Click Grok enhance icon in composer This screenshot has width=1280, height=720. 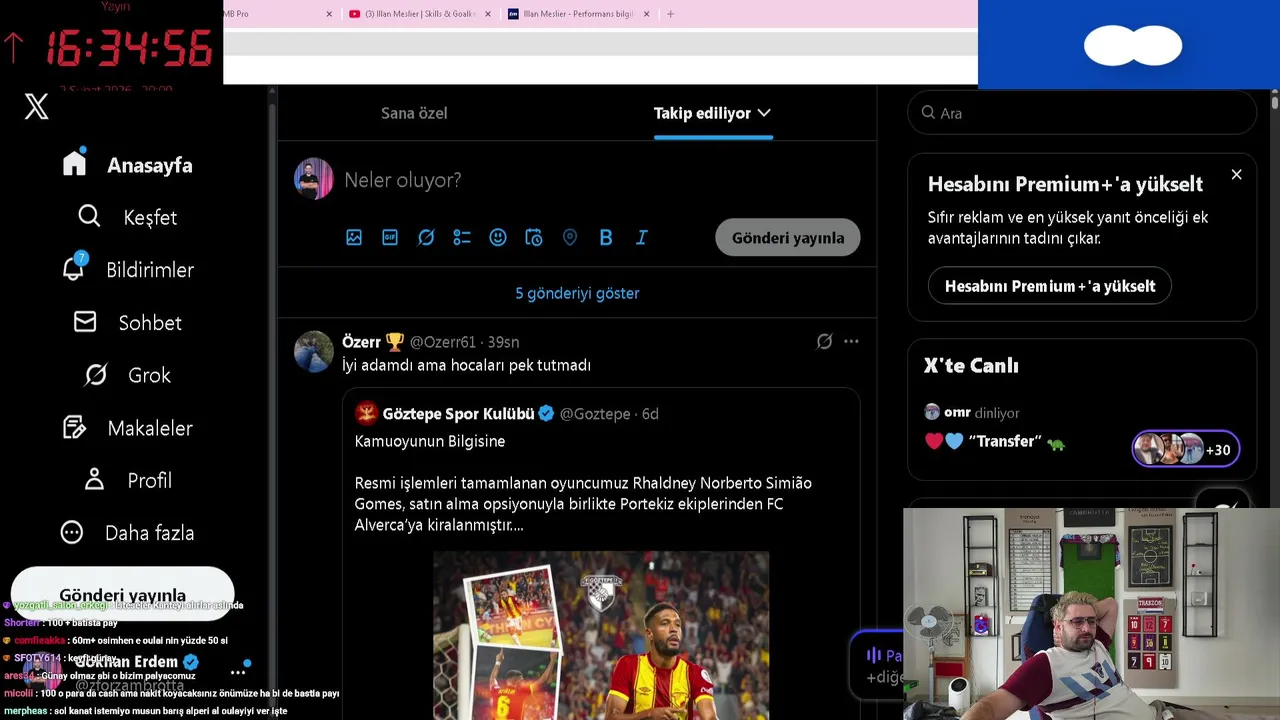(426, 237)
